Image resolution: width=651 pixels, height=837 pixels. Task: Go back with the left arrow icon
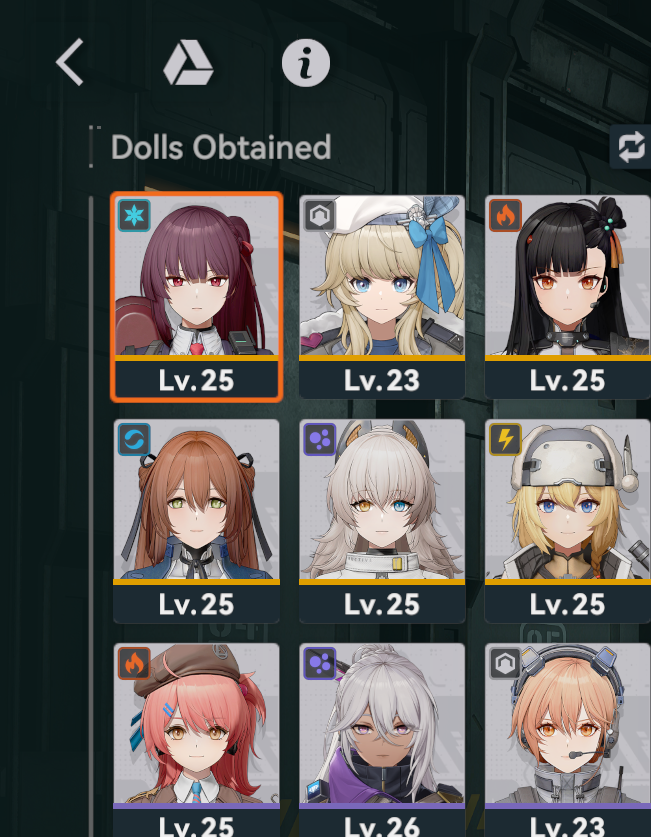(70, 62)
